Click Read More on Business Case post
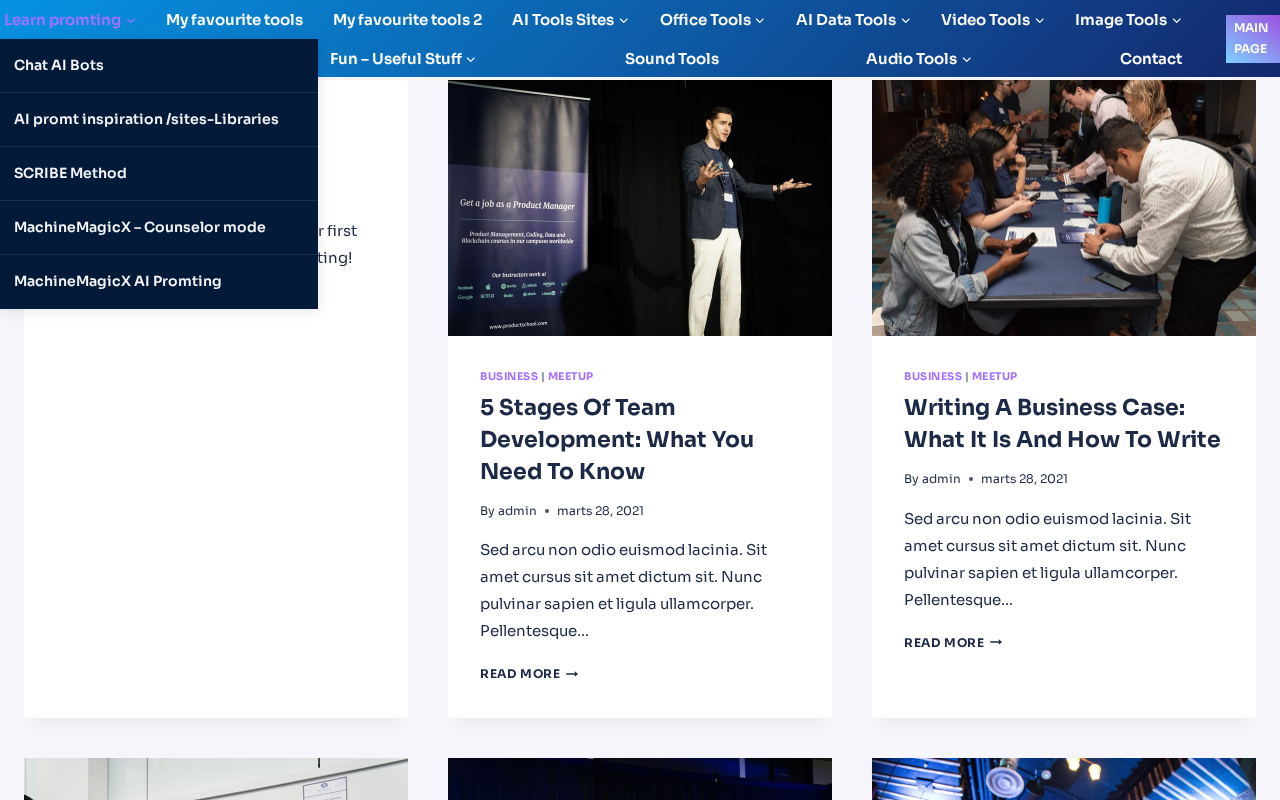Viewport: 1280px width, 800px height. (x=953, y=643)
